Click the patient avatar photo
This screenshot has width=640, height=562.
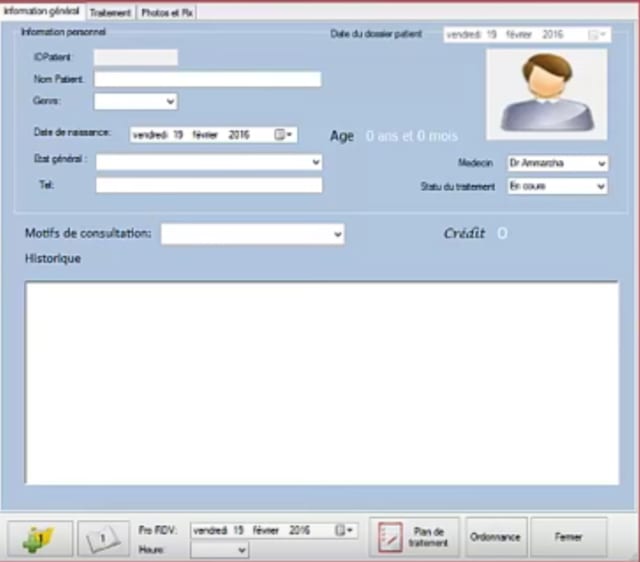[546, 93]
